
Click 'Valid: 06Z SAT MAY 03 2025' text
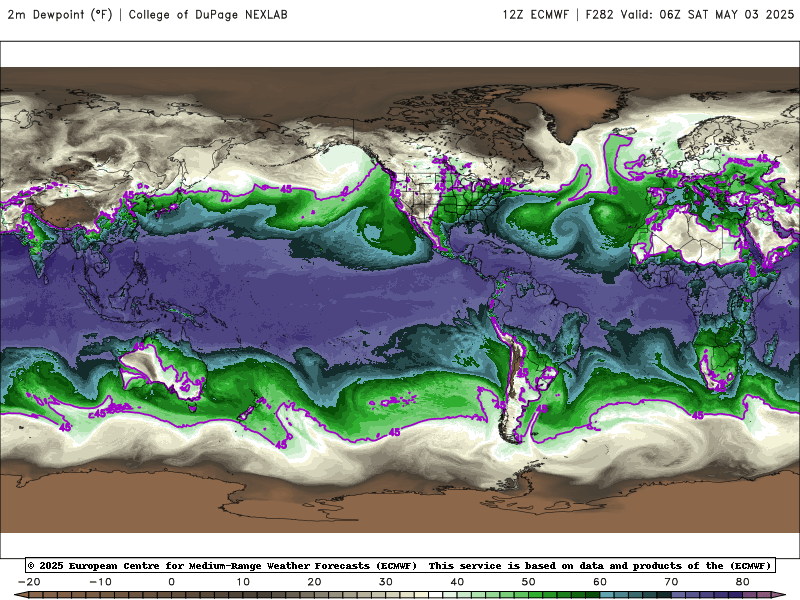(x=707, y=15)
